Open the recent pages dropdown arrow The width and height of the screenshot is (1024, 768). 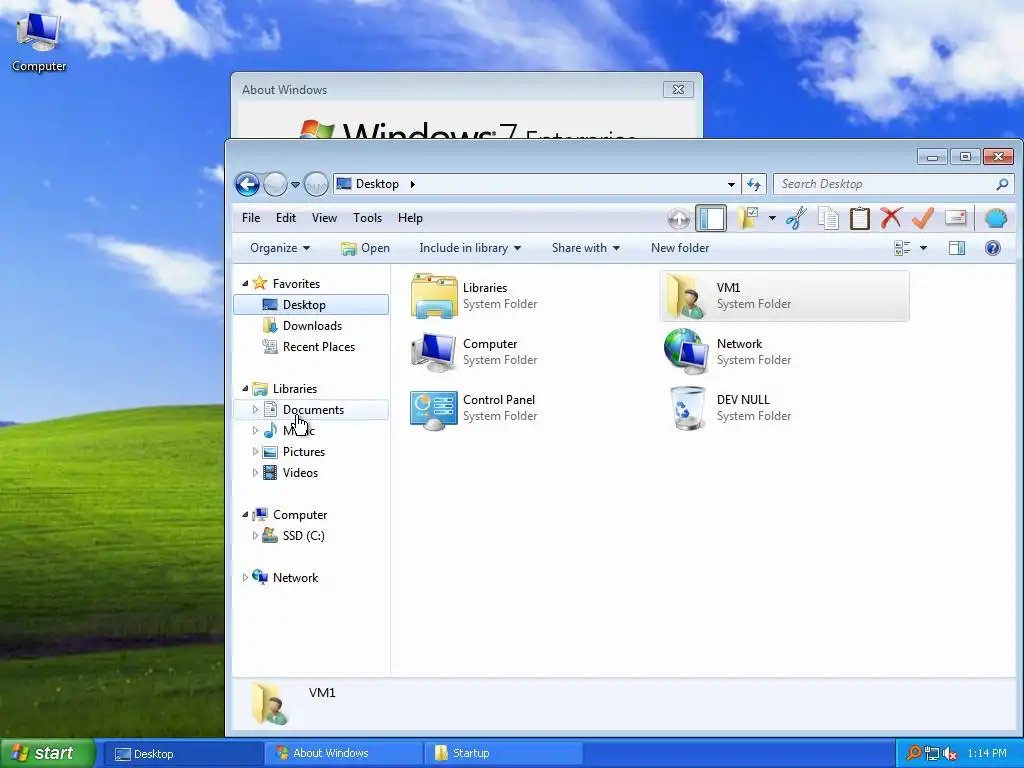295,185
